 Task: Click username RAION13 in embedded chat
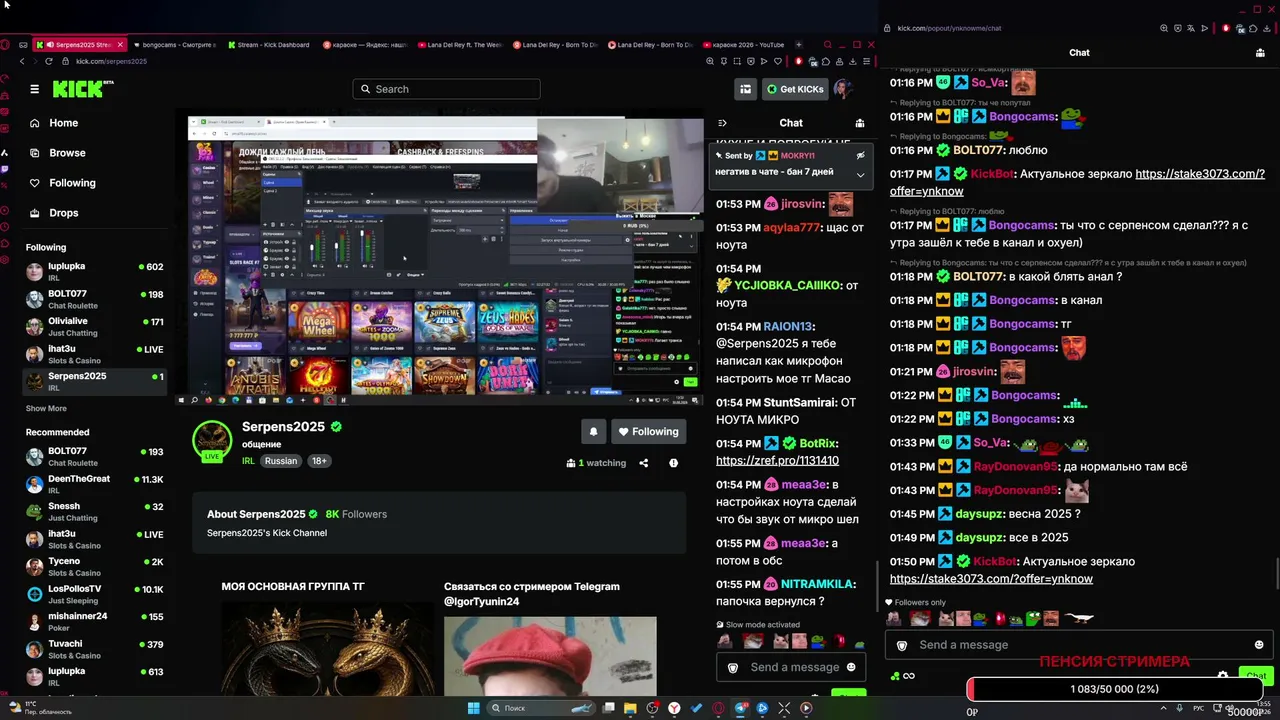788,326
